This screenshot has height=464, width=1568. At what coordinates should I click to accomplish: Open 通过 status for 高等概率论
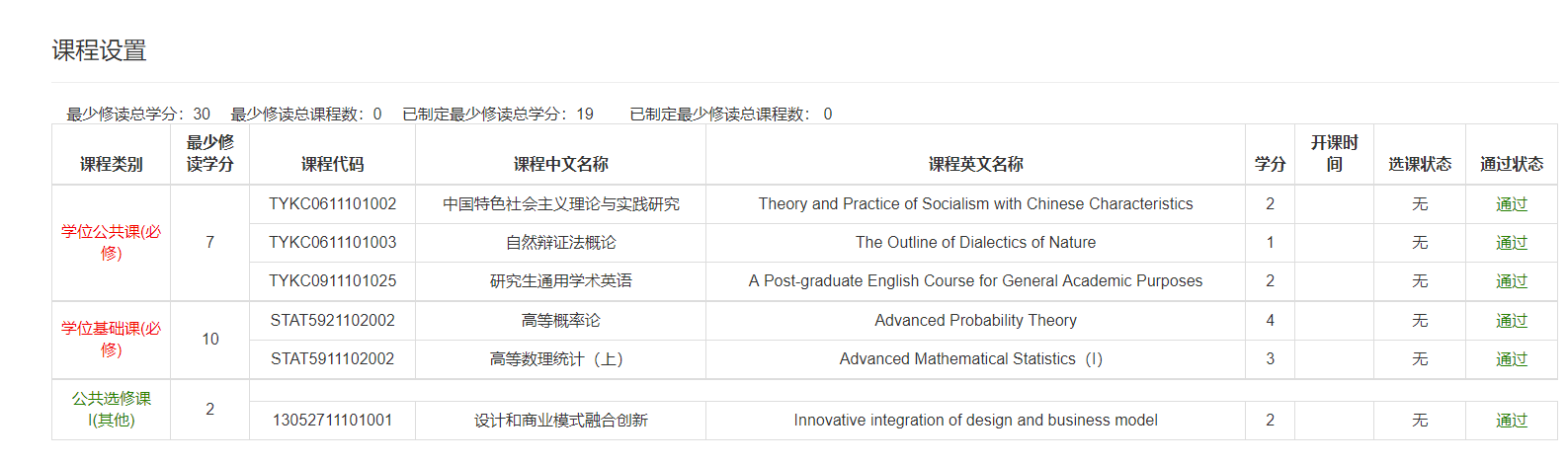click(x=1511, y=321)
